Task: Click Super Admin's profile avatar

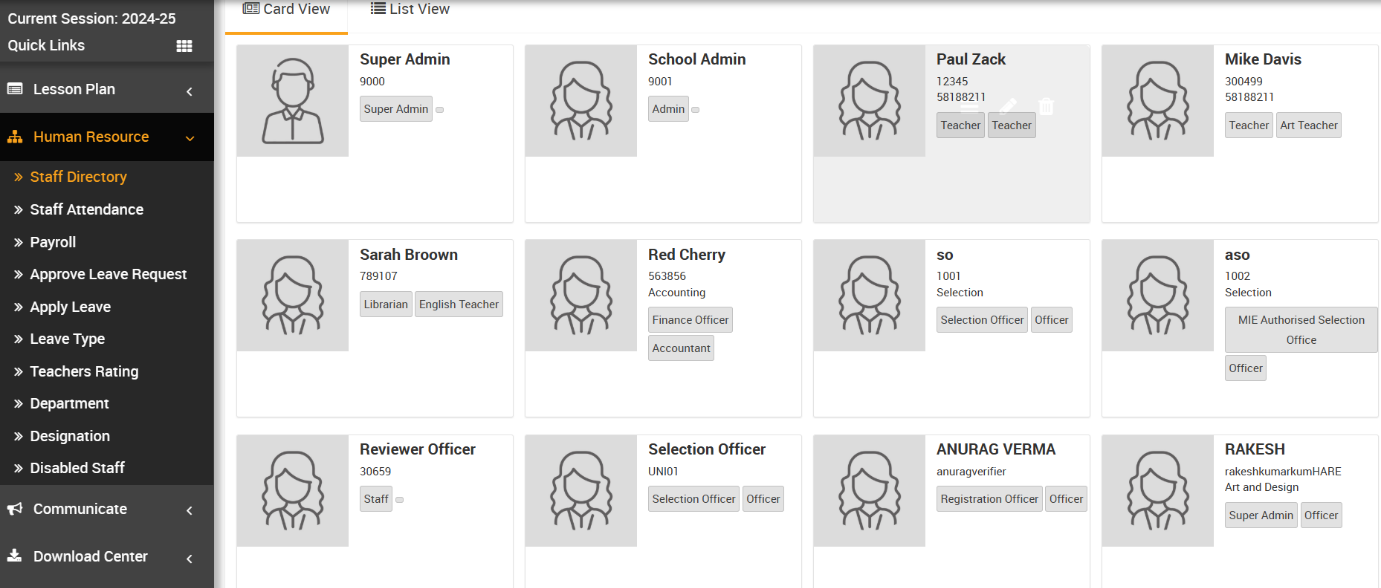Action: pos(292,101)
